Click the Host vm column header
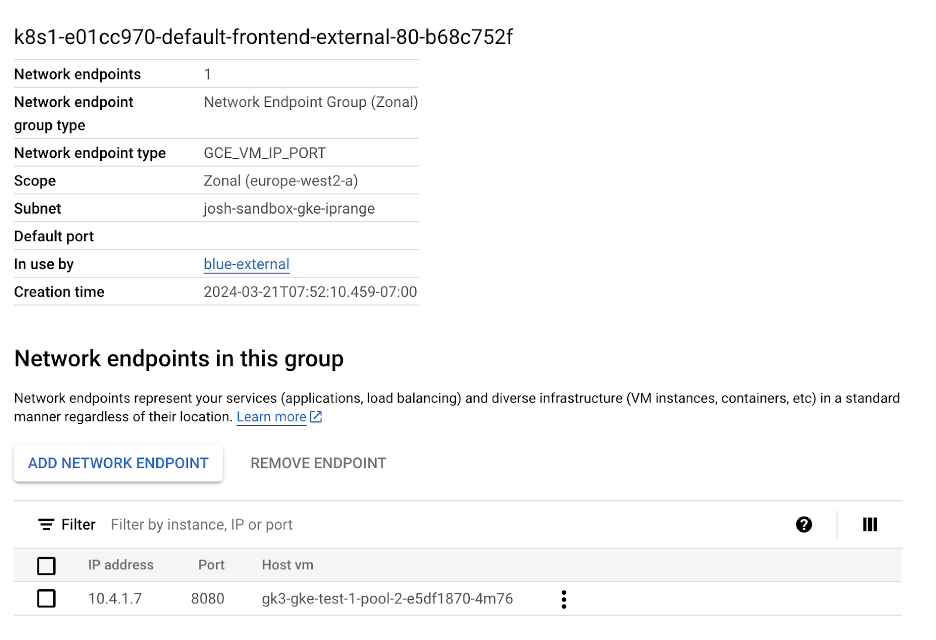Image resolution: width=936 pixels, height=640 pixels. pyautogui.click(x=287, y=565)
